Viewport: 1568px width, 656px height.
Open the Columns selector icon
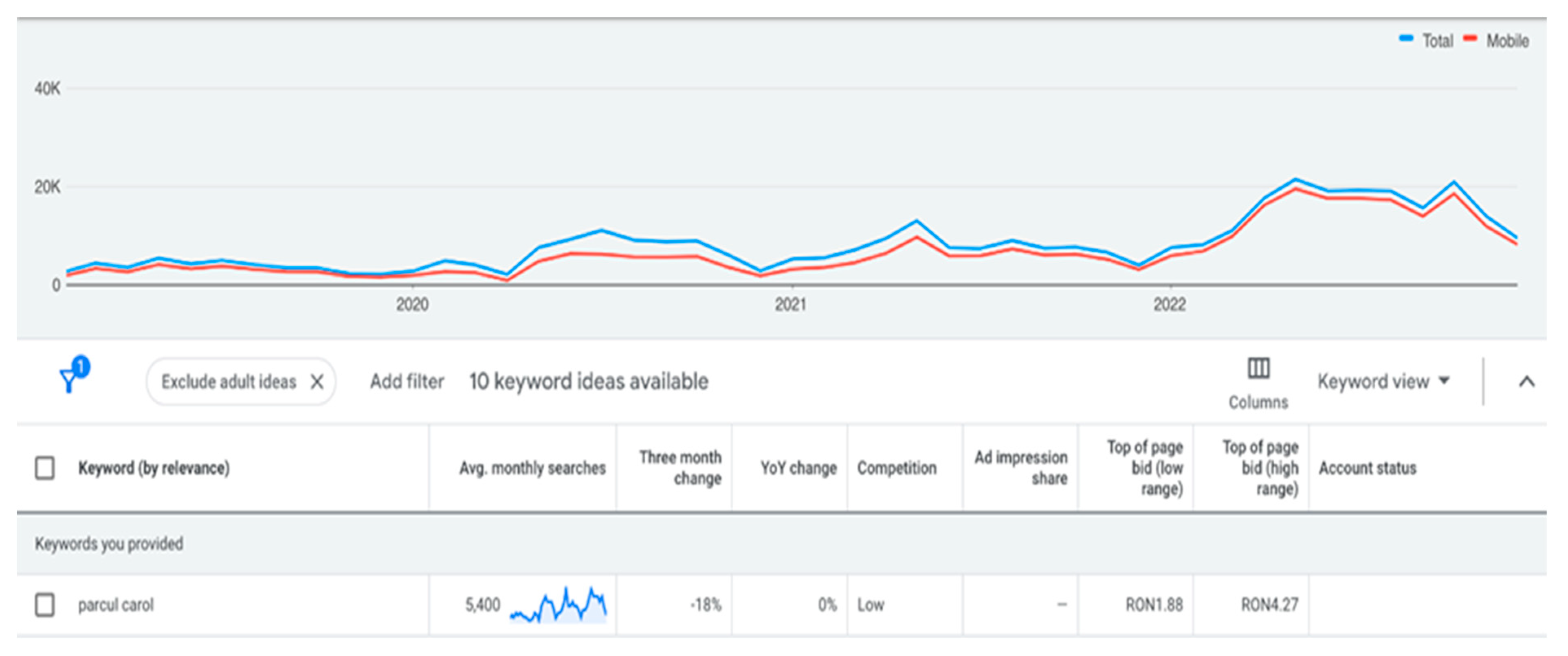(1258, 369)
